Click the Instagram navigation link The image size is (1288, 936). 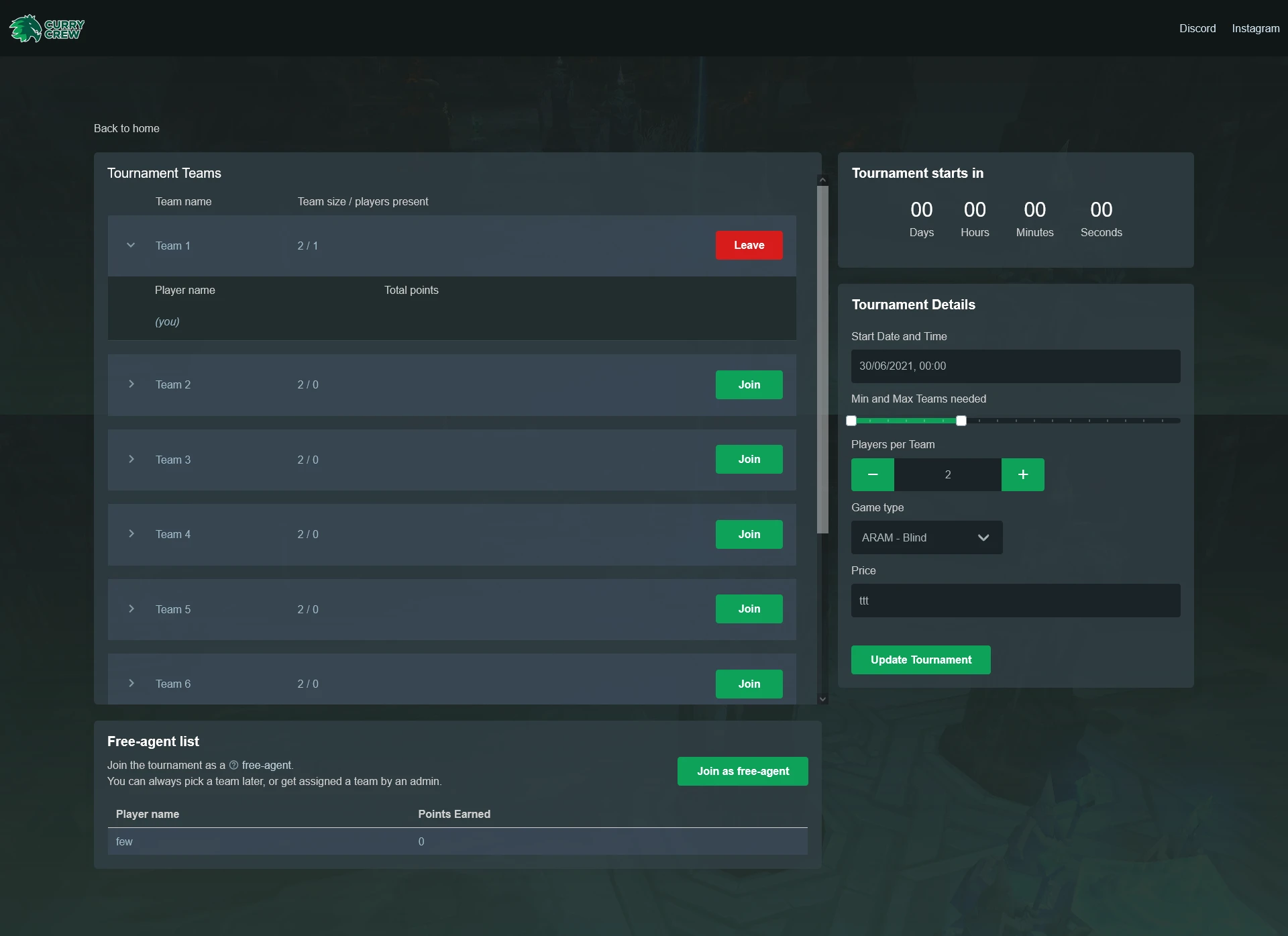pyautogui.click(x=1255, y=28)
